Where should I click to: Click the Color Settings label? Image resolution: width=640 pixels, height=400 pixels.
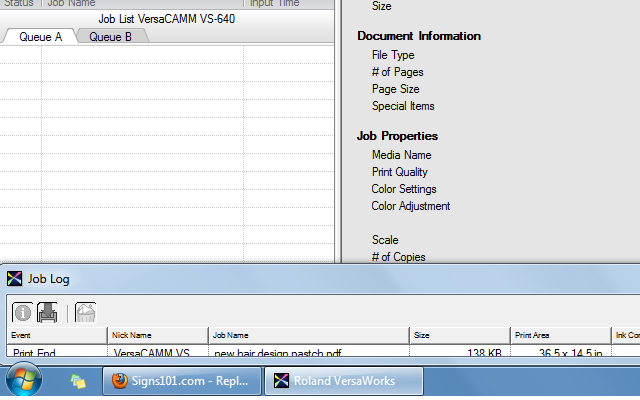pyautogui.click(x=404, y=189)
